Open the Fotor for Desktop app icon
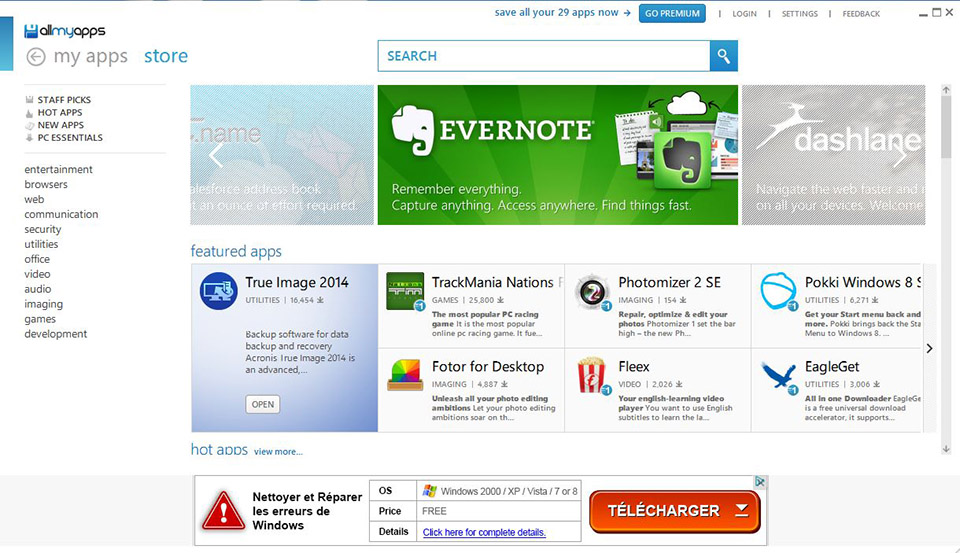This screenshot has width=960, height=553. tap(405, 375)
